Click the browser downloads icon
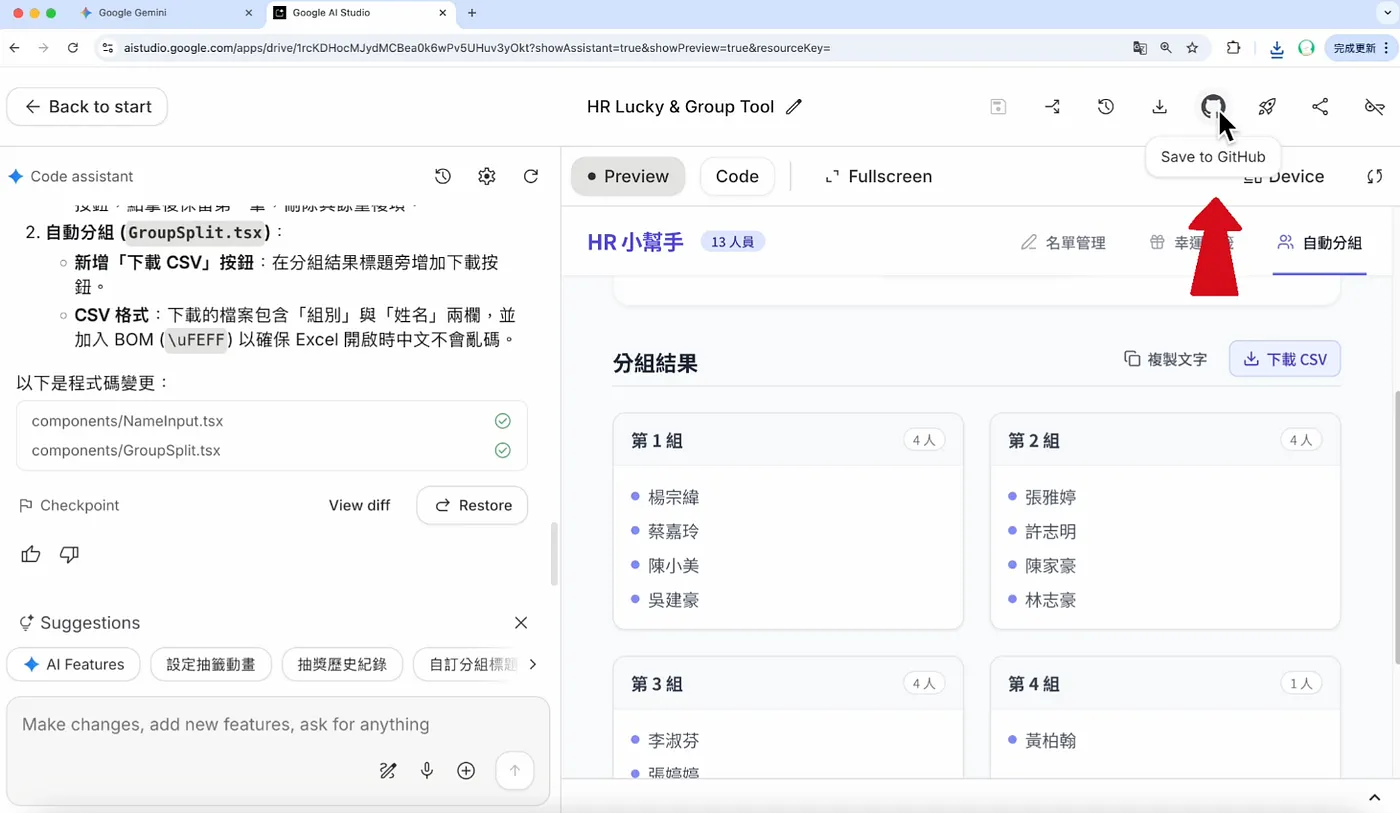Image resolution: width=1400 pixels, height=813 pixels. pos(1277,48)
